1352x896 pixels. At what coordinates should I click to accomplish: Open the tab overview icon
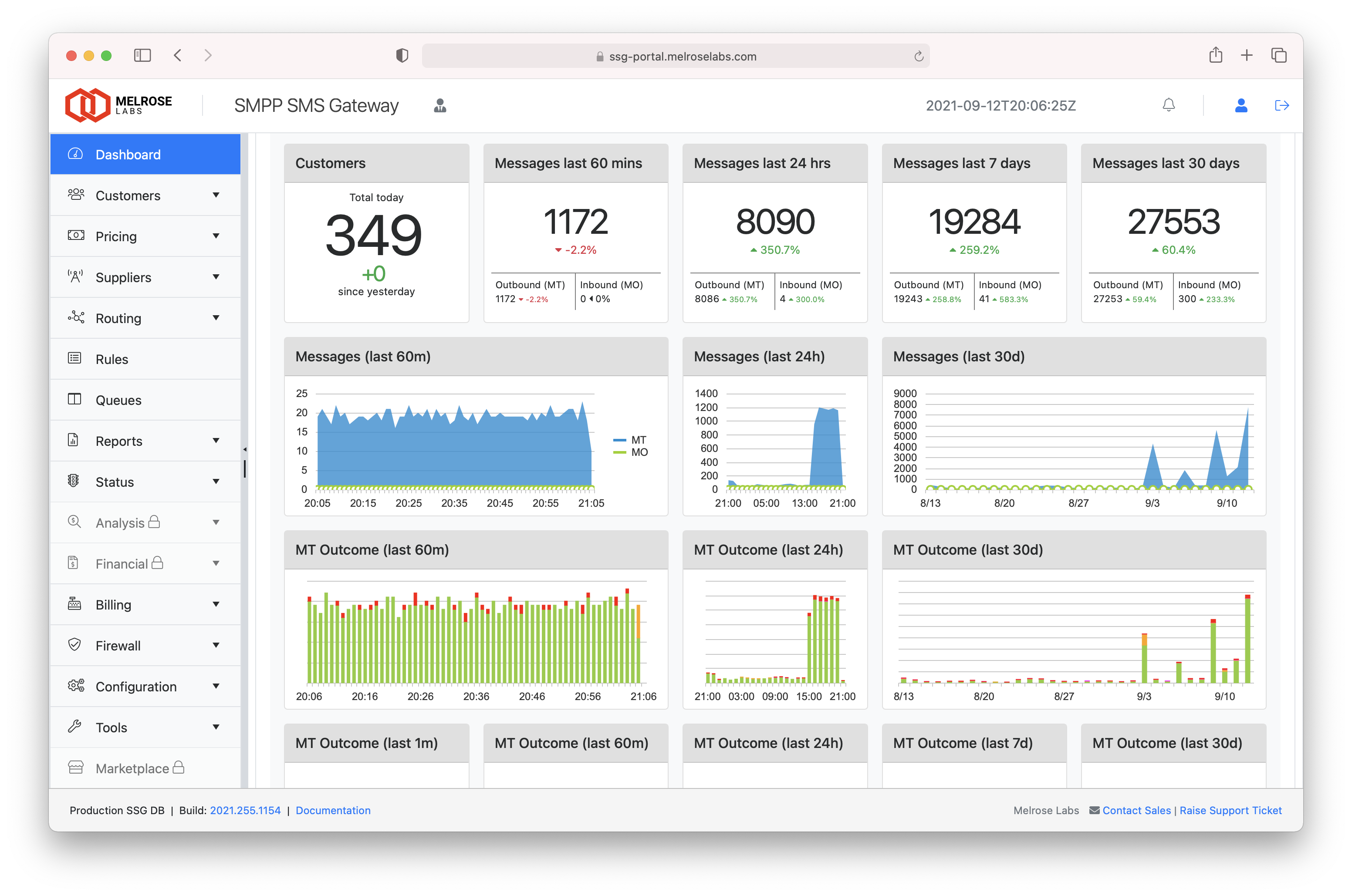pos(1278,55)
